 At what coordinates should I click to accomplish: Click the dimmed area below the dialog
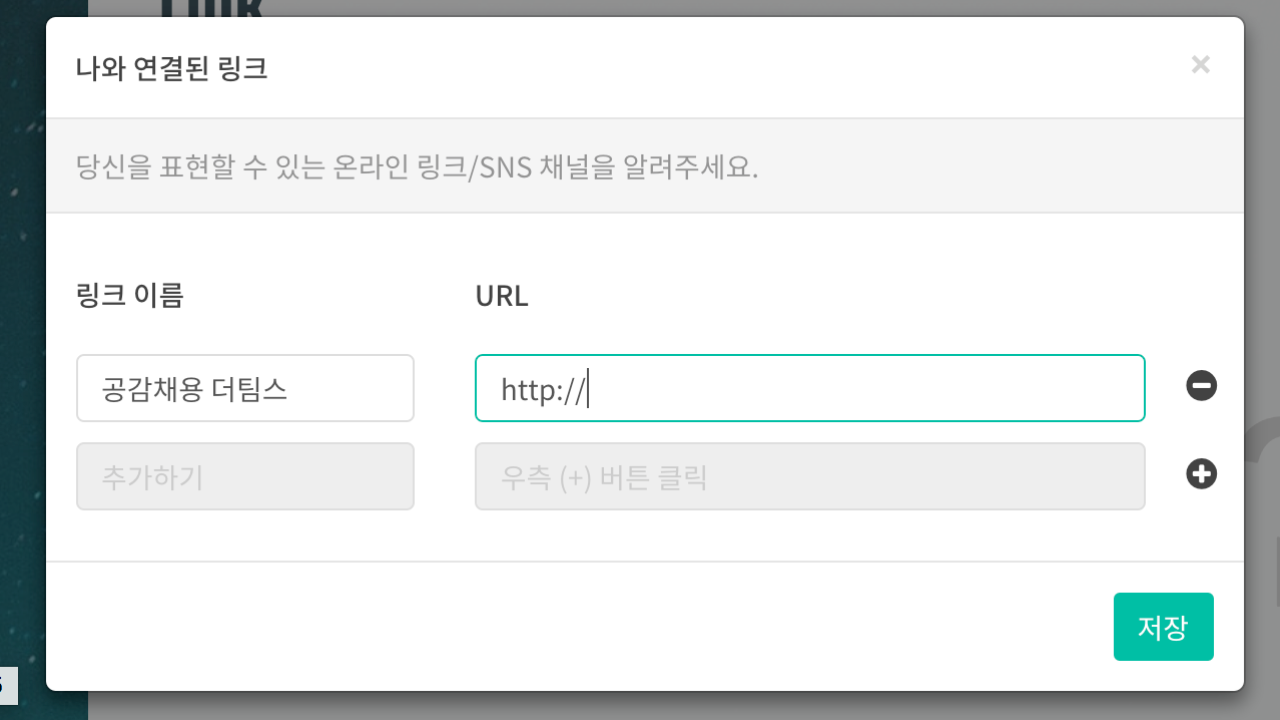640,706
